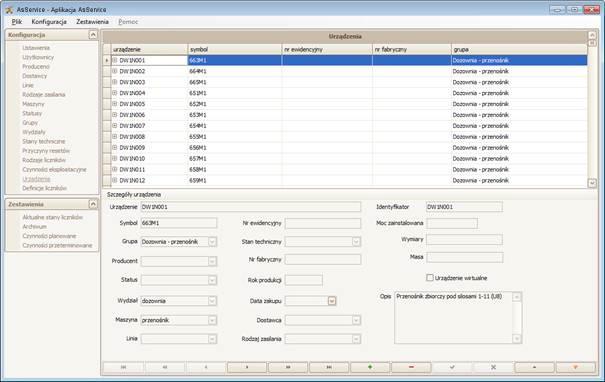Open the Linia dropdown
The width and height of the screenshot is (605, 382).
(212, 339)
